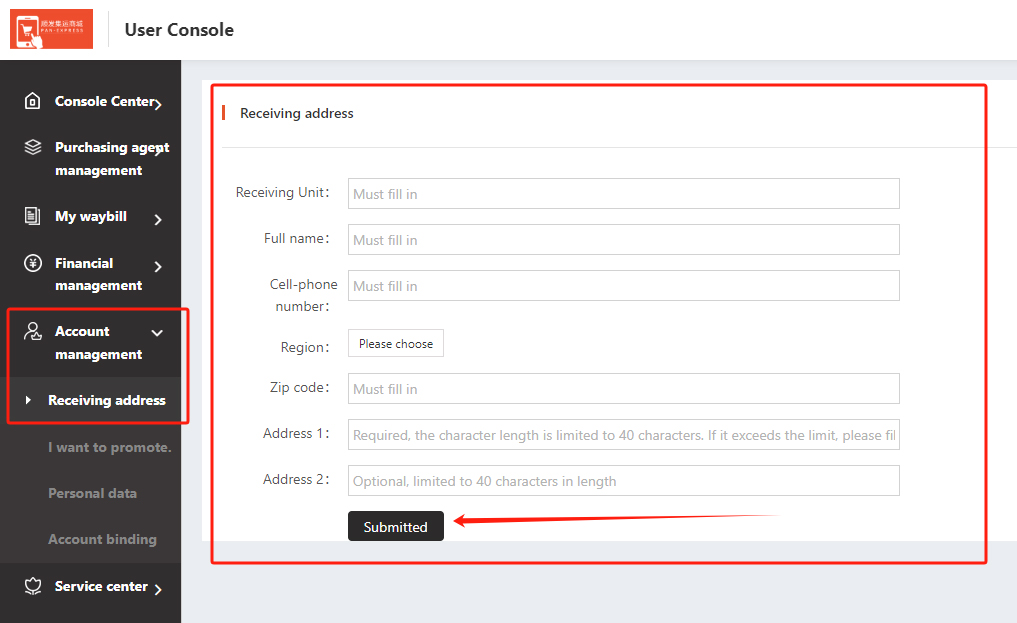Click the Pan-Express logo in the header
The height and width of the screenshot is (623, 1017).
tap(51, 29)
